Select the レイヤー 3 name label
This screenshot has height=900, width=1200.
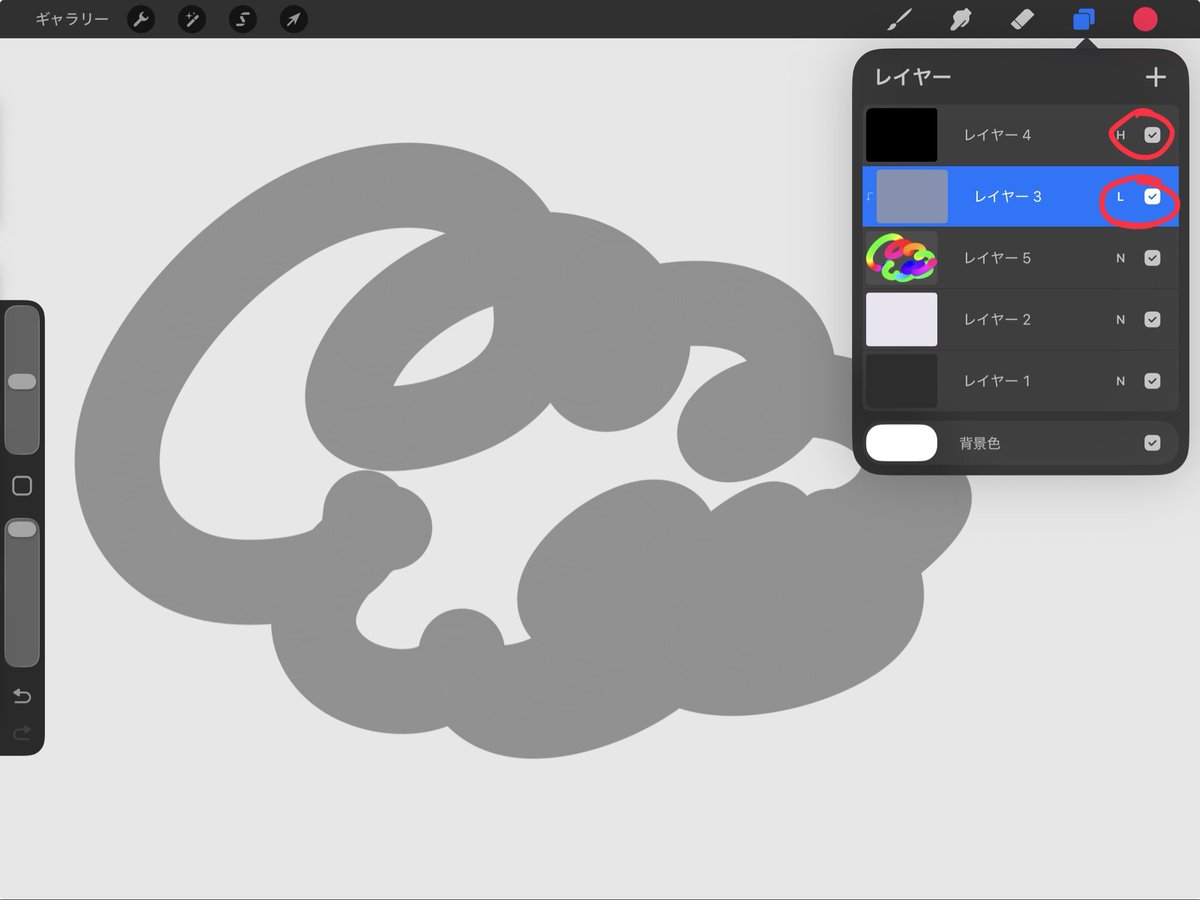coord(1008,197)
